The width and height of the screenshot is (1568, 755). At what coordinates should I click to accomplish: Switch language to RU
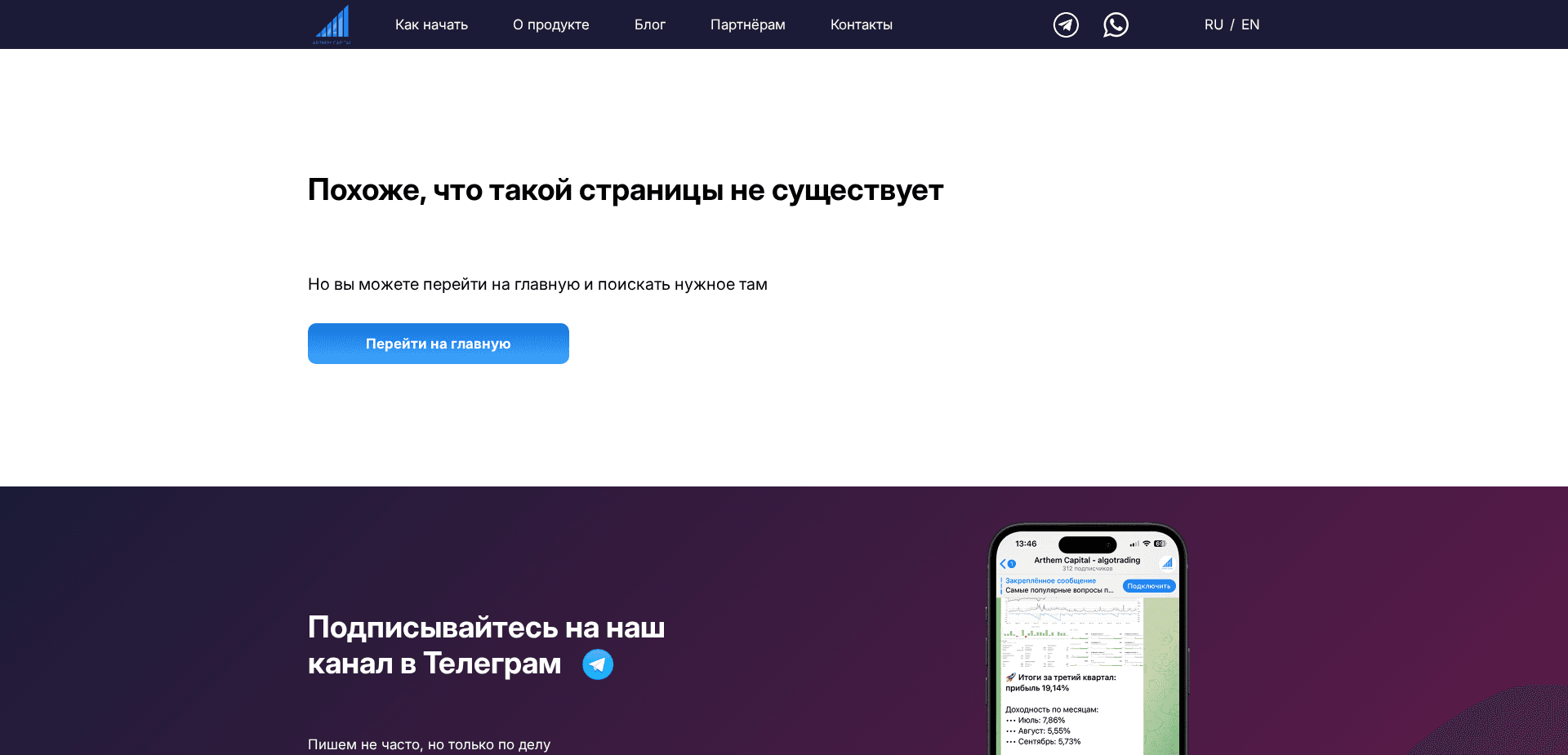tap(1214, 24)
